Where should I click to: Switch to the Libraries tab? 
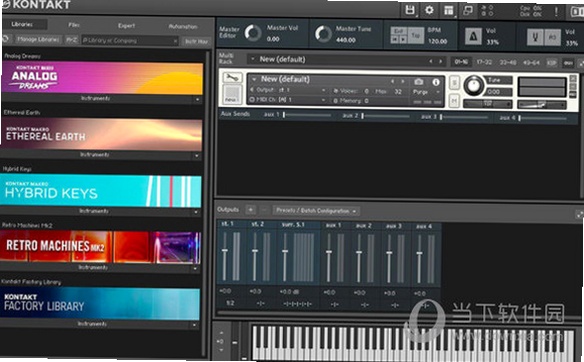tap(23, 25)
